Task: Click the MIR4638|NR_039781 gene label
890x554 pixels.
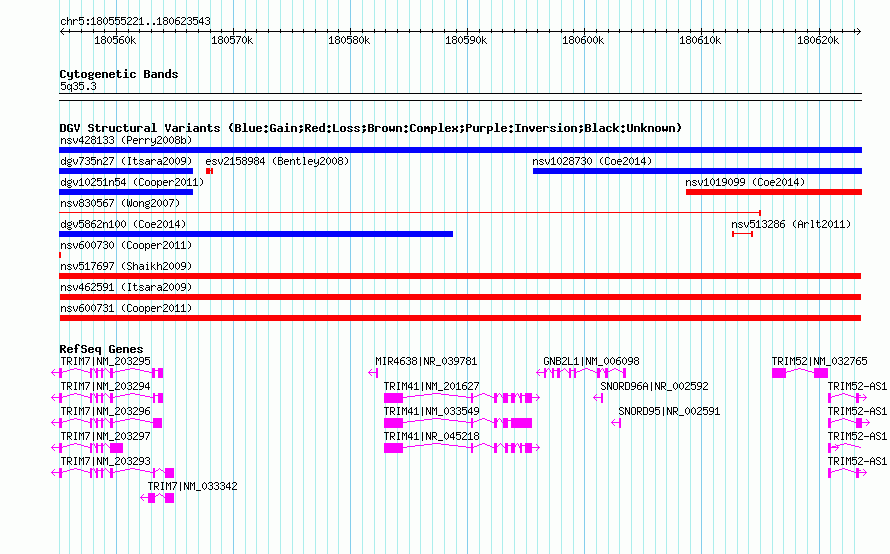Action: [x=426, y=362]
